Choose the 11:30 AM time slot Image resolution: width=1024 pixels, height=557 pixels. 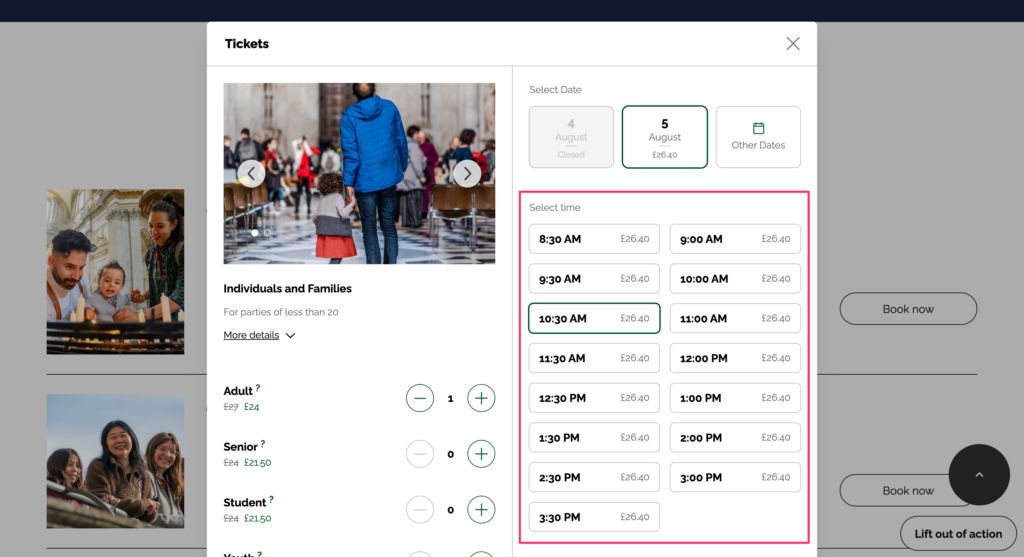[x=594, y=358]
